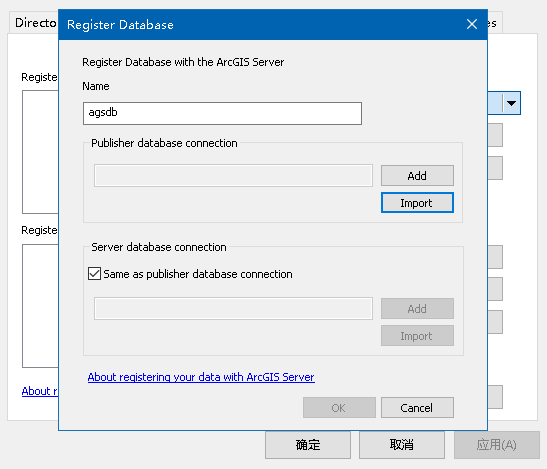
Task: Click Import in Publisher database connection
Action: click(417, 203)
